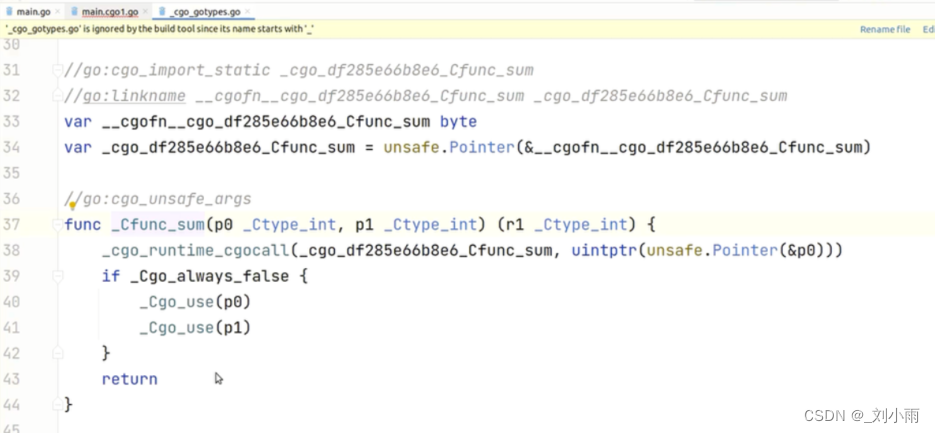Click '_Cgo_always_false' on line 39

[x=209, y=276]
